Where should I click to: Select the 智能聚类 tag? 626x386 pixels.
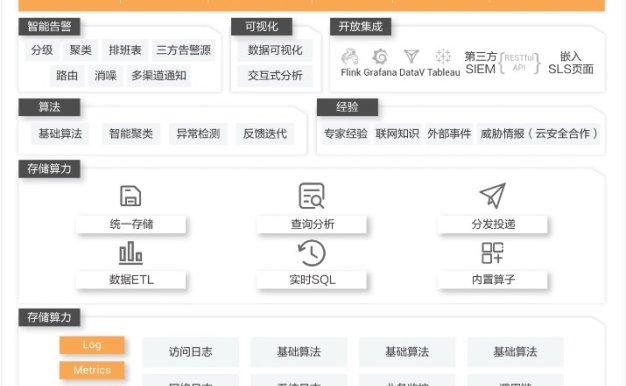coord(131,134)
